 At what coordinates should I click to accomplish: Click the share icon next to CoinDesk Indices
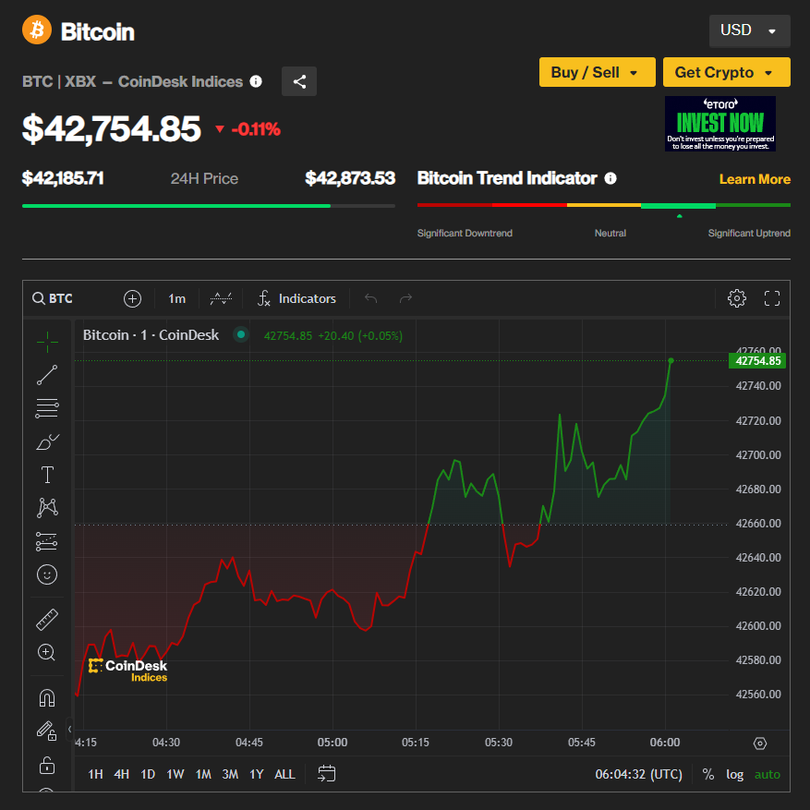[x=299, y=81]
